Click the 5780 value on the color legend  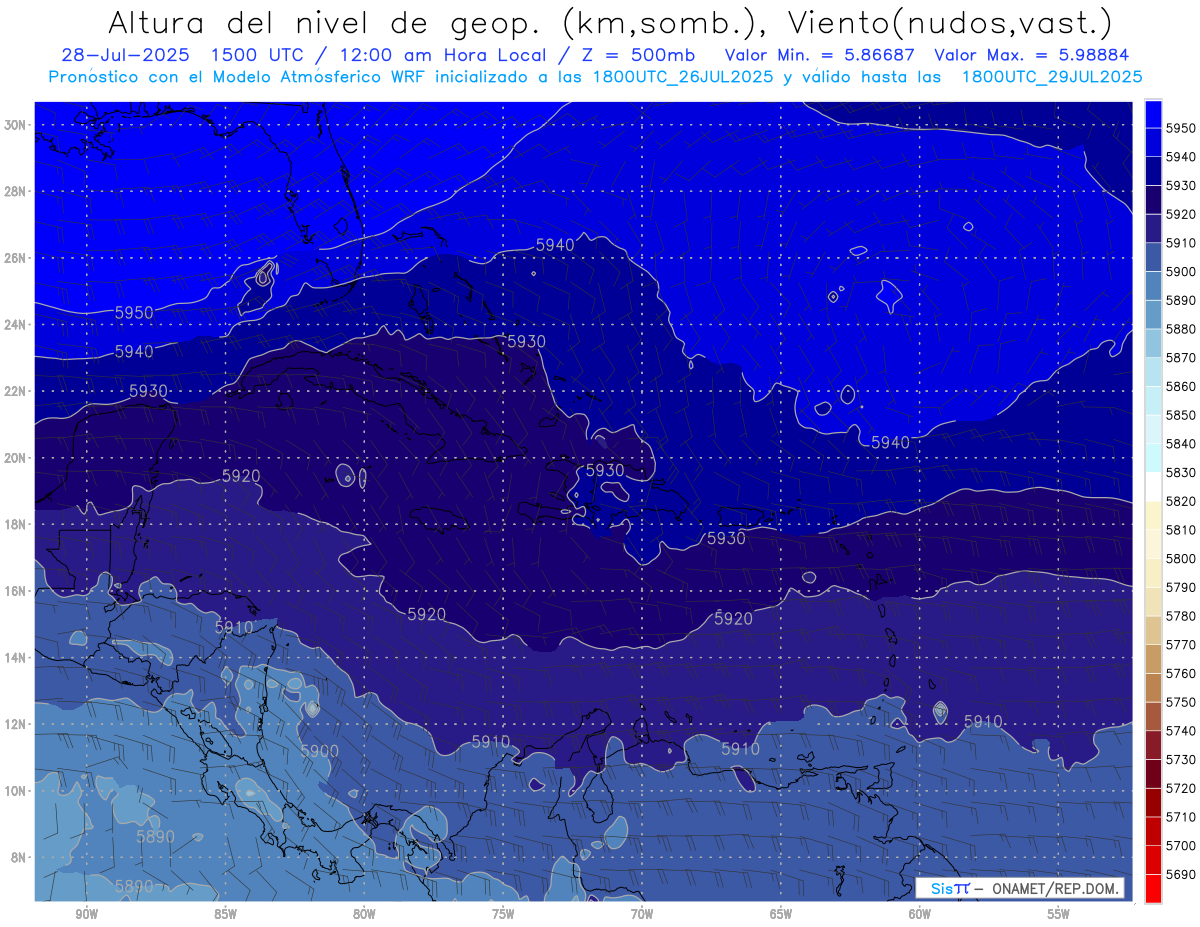click(1181, 616)
